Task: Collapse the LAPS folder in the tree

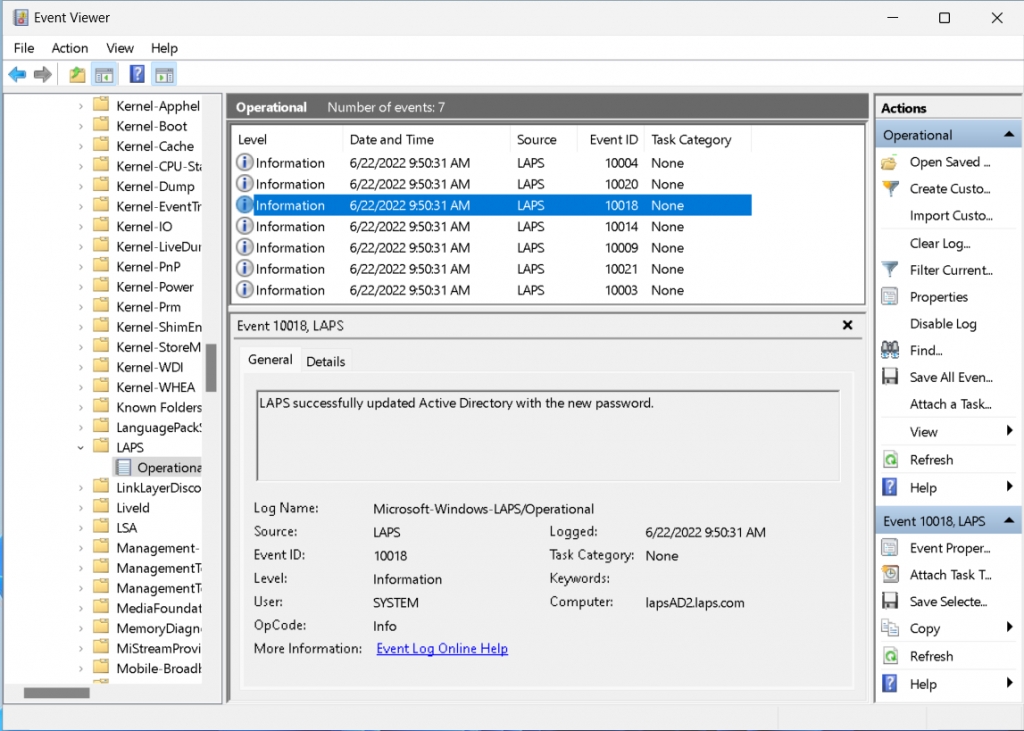Action: (x=79, y=447)
